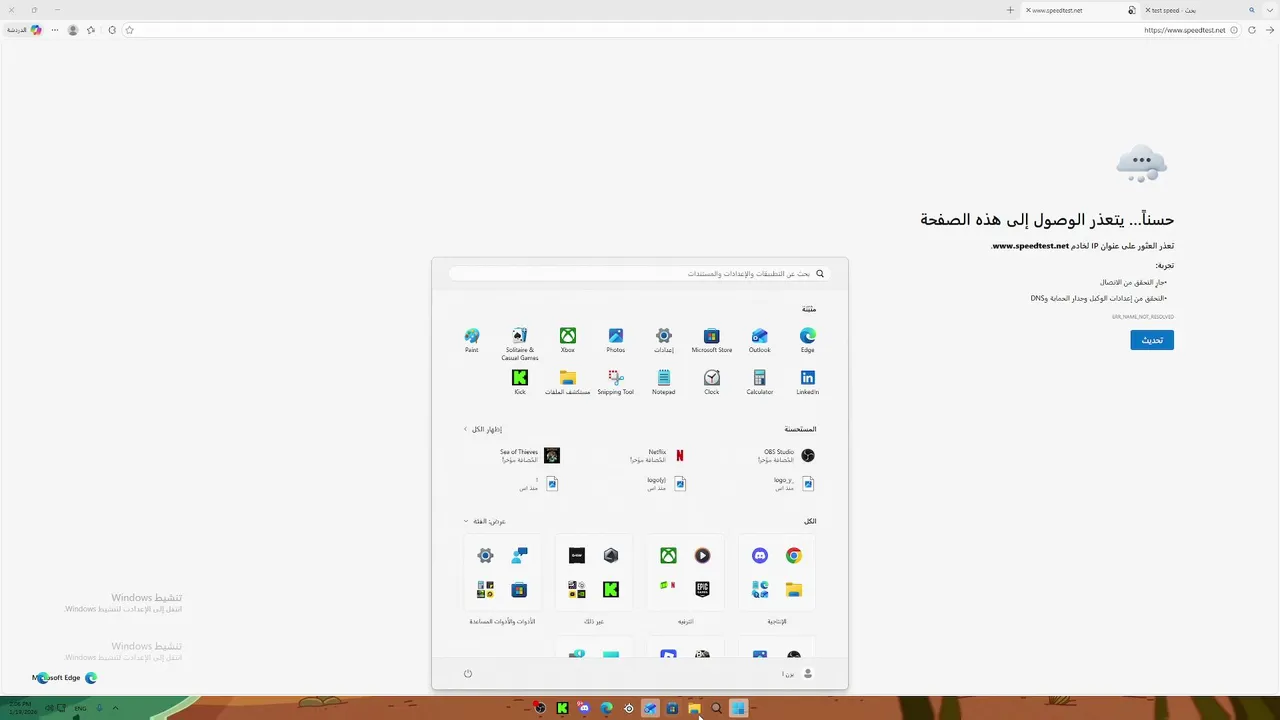Open File Explorer from the taskbar
This screenshot has width=1280, height=720.
[694, 708]
